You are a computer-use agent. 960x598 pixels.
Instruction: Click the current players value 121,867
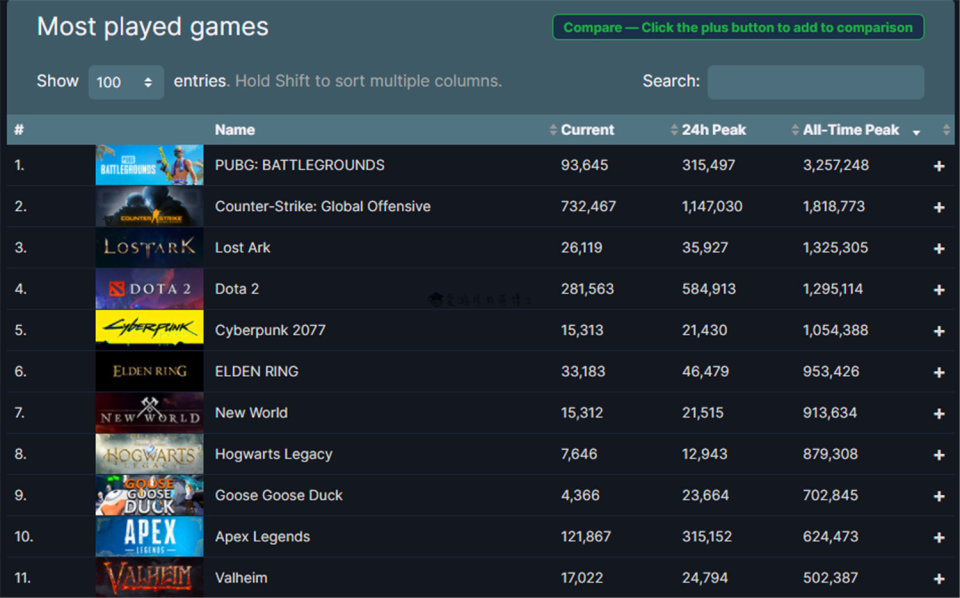pos(586,536)
